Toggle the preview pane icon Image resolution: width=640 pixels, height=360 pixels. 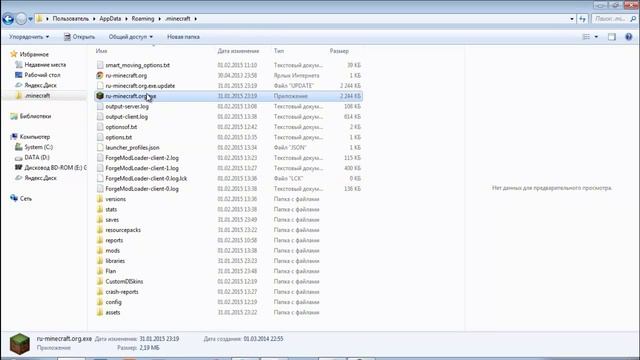click(x=611, y=37)
